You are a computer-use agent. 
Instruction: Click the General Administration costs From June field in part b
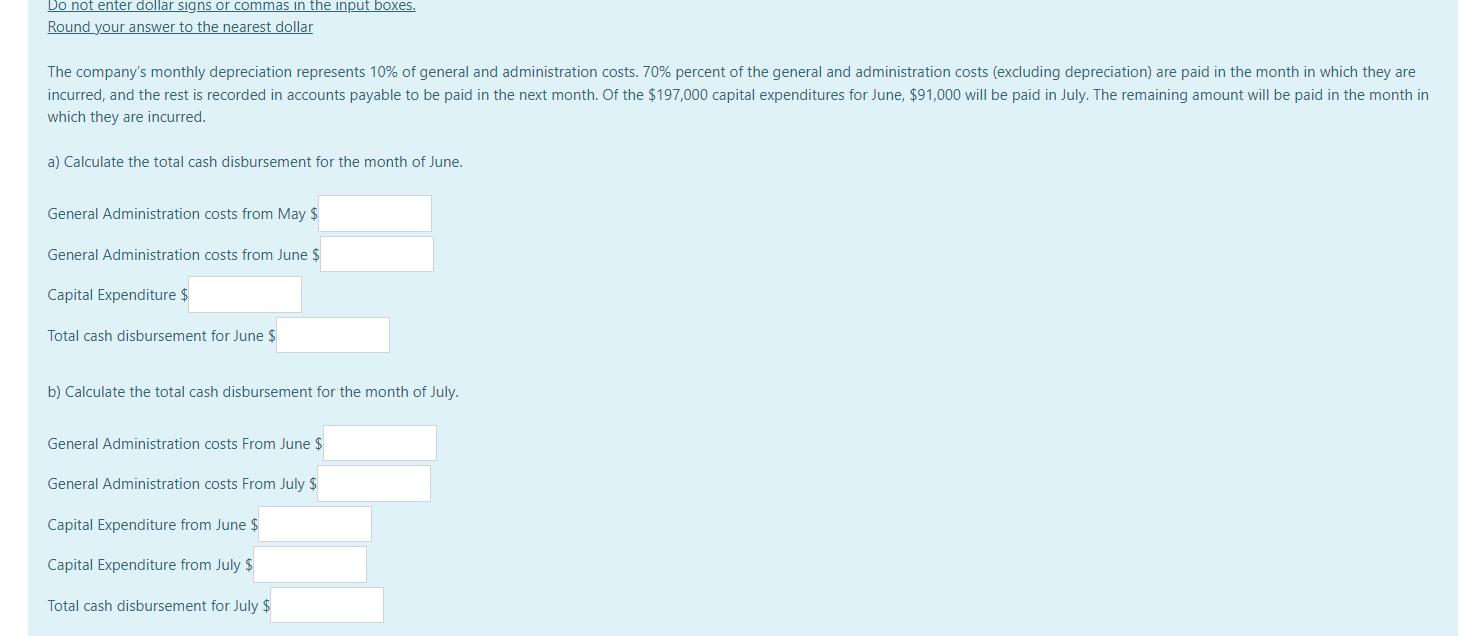[379, 442]
